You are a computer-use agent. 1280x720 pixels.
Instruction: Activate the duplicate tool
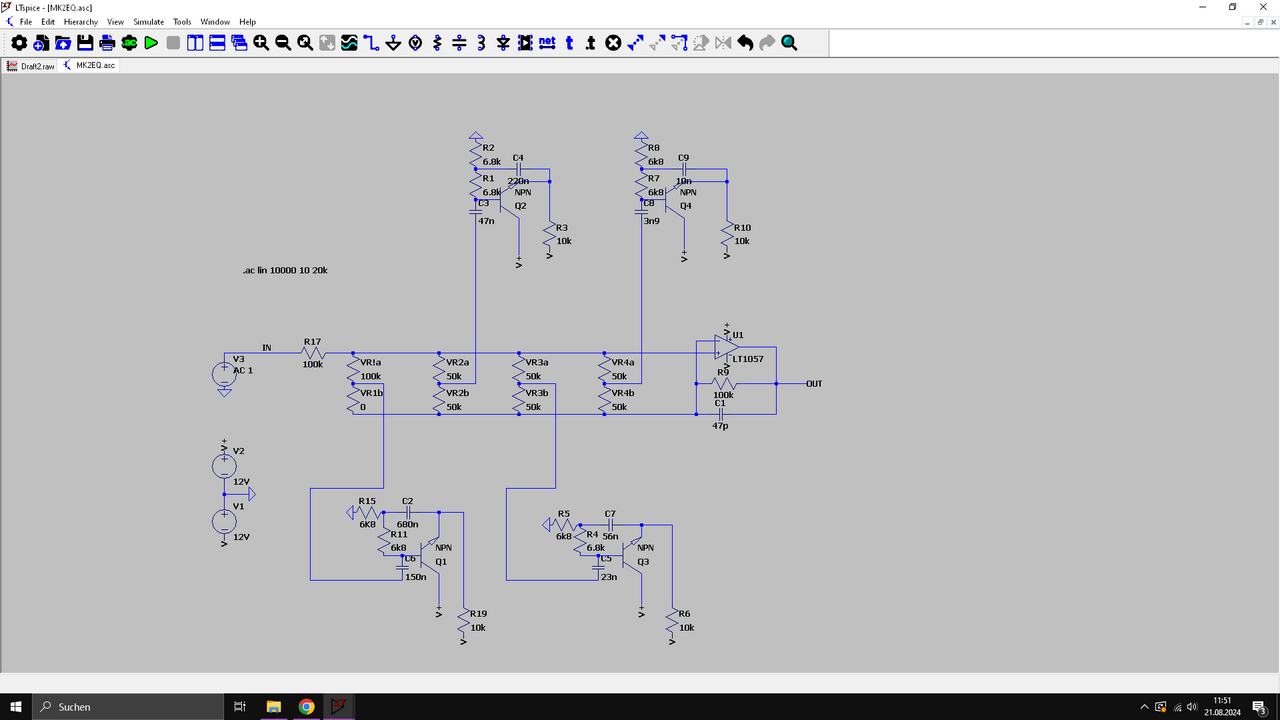pos(635,43)
